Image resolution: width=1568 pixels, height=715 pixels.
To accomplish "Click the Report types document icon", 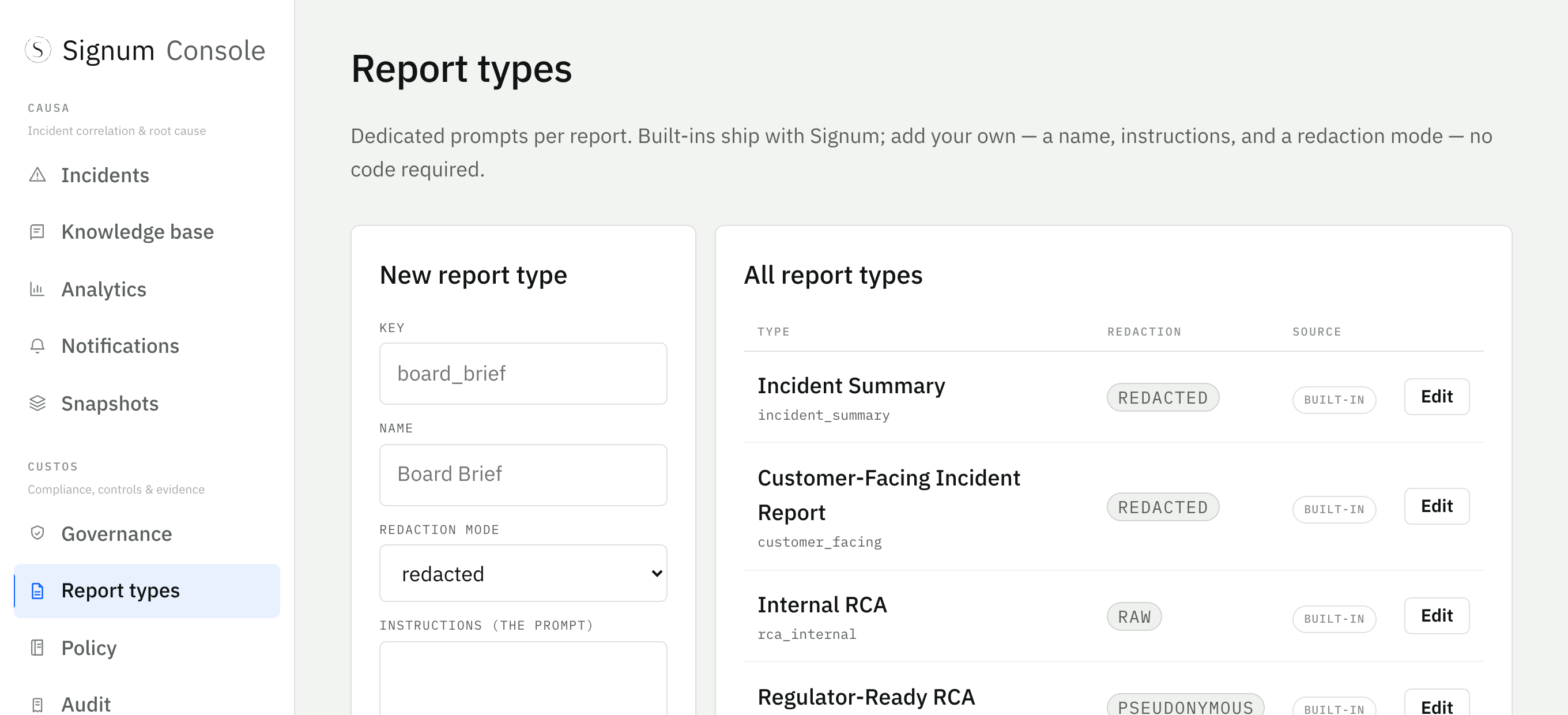I will [x=37, y=591].
